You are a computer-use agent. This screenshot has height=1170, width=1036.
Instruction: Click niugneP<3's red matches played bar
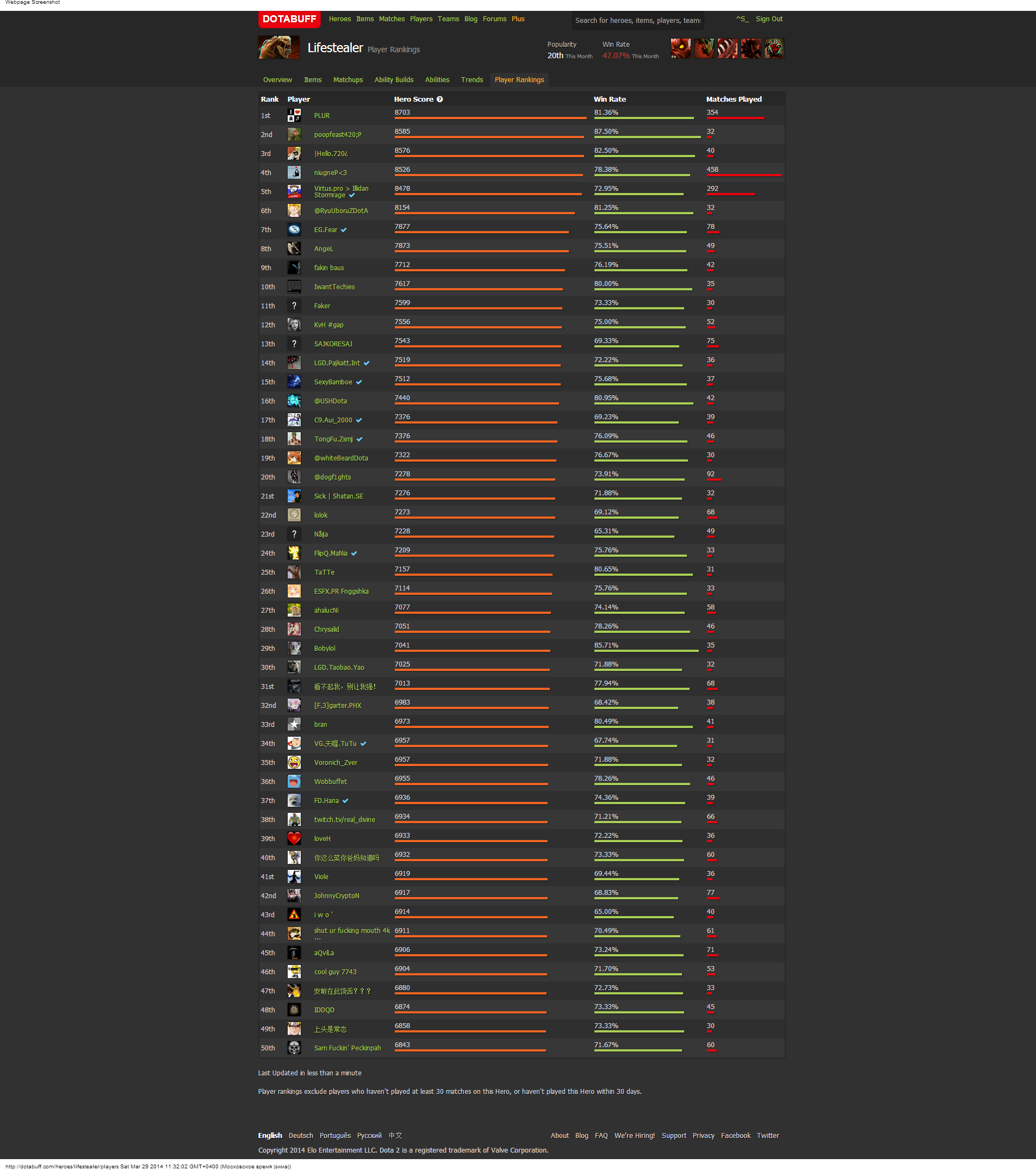tap(744, 175)
